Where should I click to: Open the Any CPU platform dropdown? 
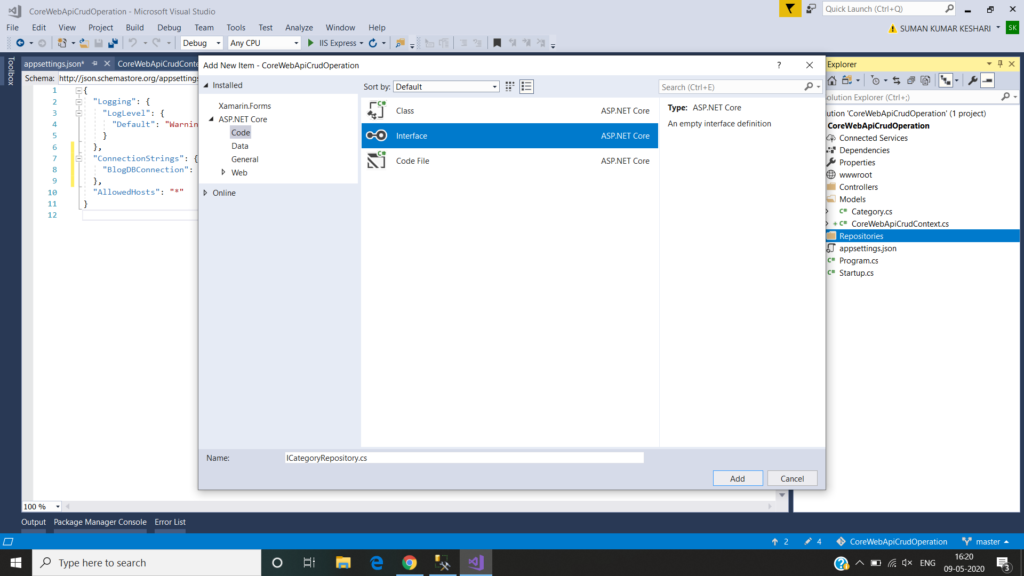point(264,43)
